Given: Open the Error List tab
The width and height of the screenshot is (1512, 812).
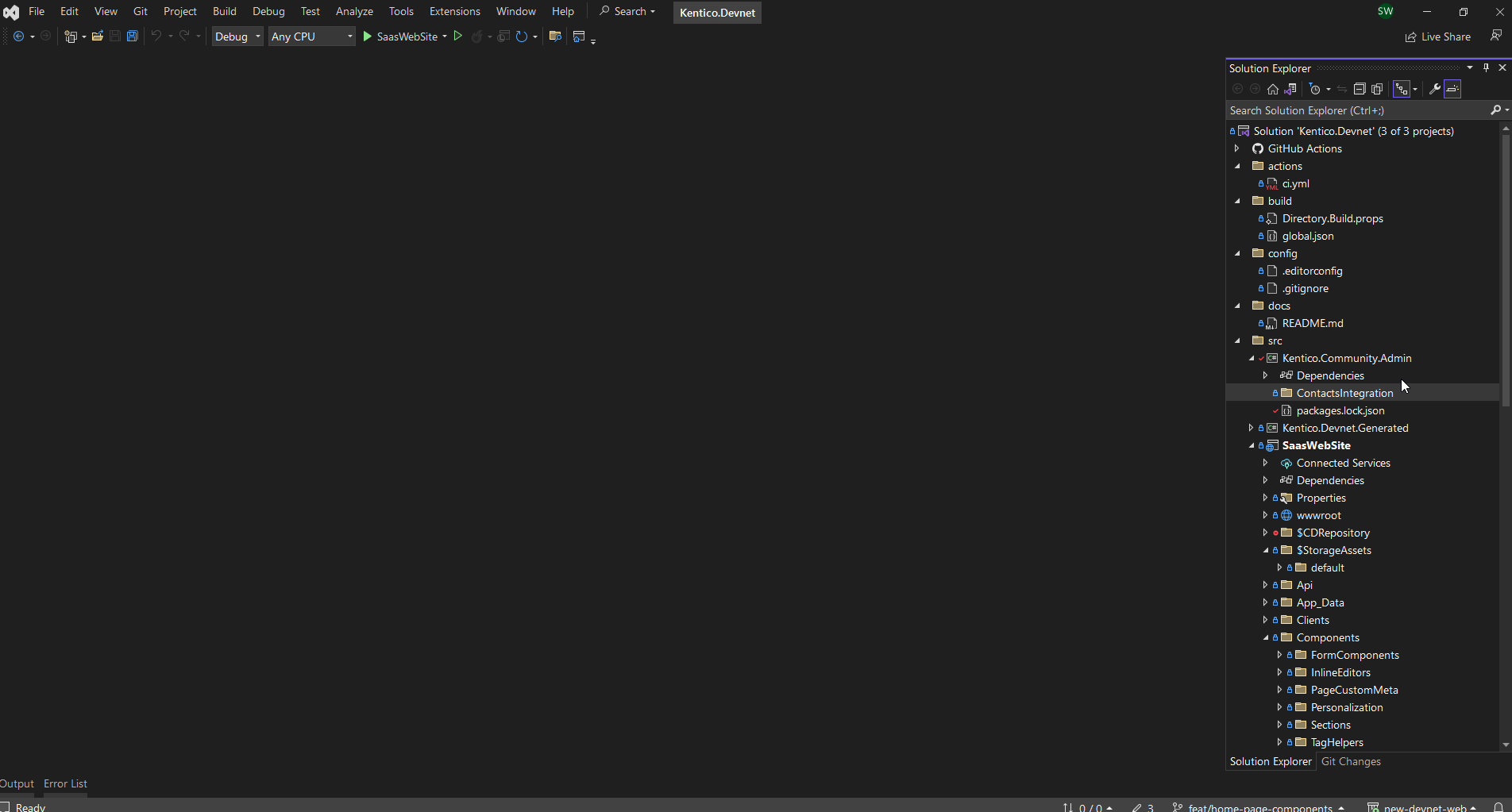Looking at the screenshot, I should [x=65, y=783].
